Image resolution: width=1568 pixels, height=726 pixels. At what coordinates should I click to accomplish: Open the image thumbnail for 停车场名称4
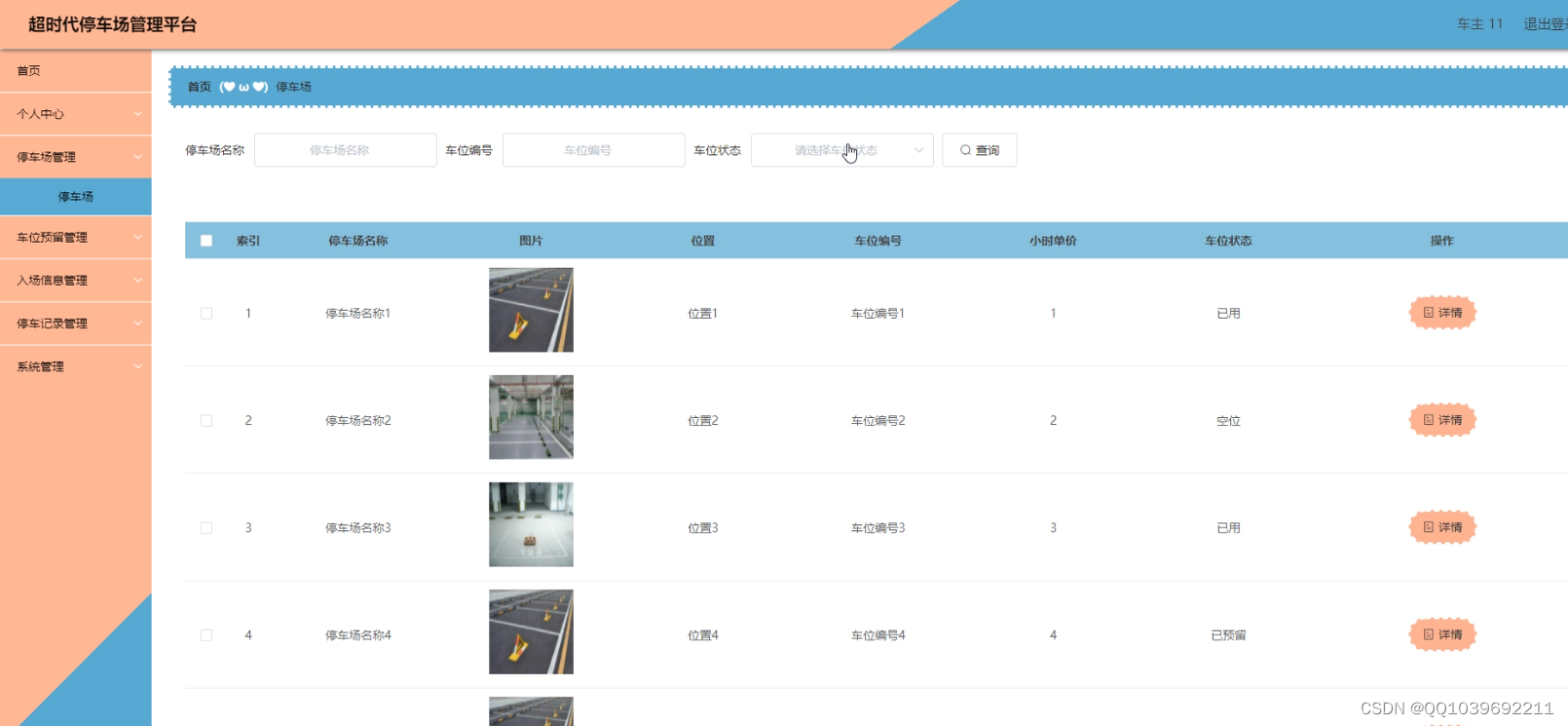pyautogui.click(x=531, y=631)
